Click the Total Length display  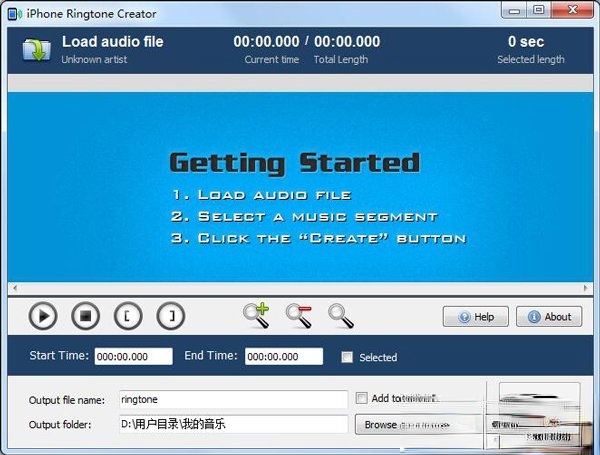click(347, 42)
